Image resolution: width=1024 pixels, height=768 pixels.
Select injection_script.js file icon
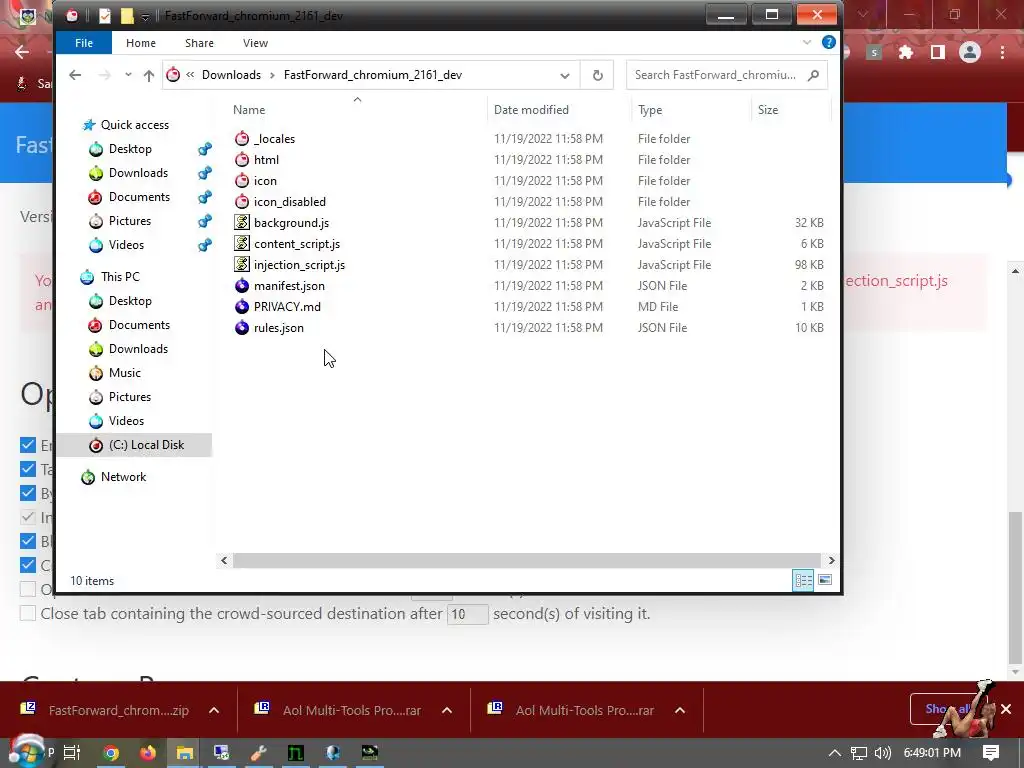(242, 264)
